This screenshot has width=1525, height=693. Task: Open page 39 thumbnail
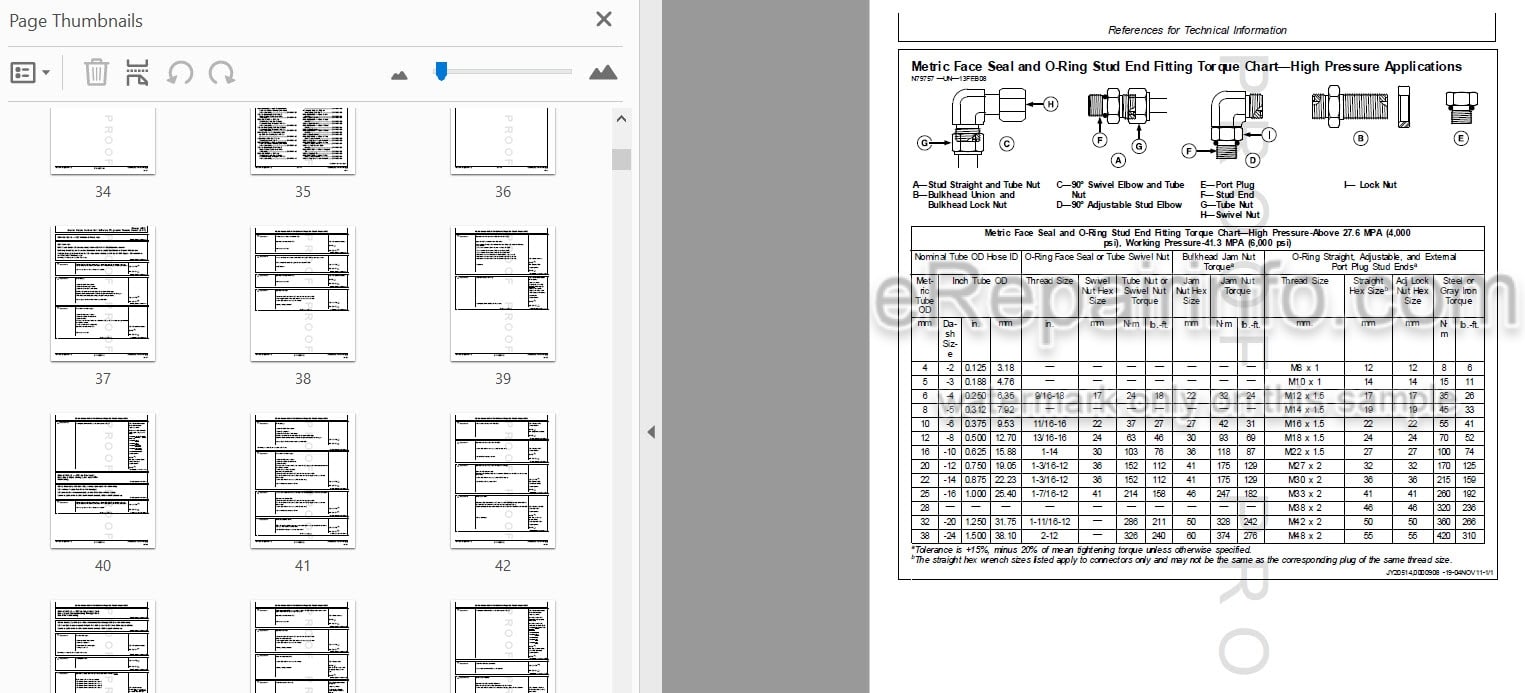click(x=503, y=294)
